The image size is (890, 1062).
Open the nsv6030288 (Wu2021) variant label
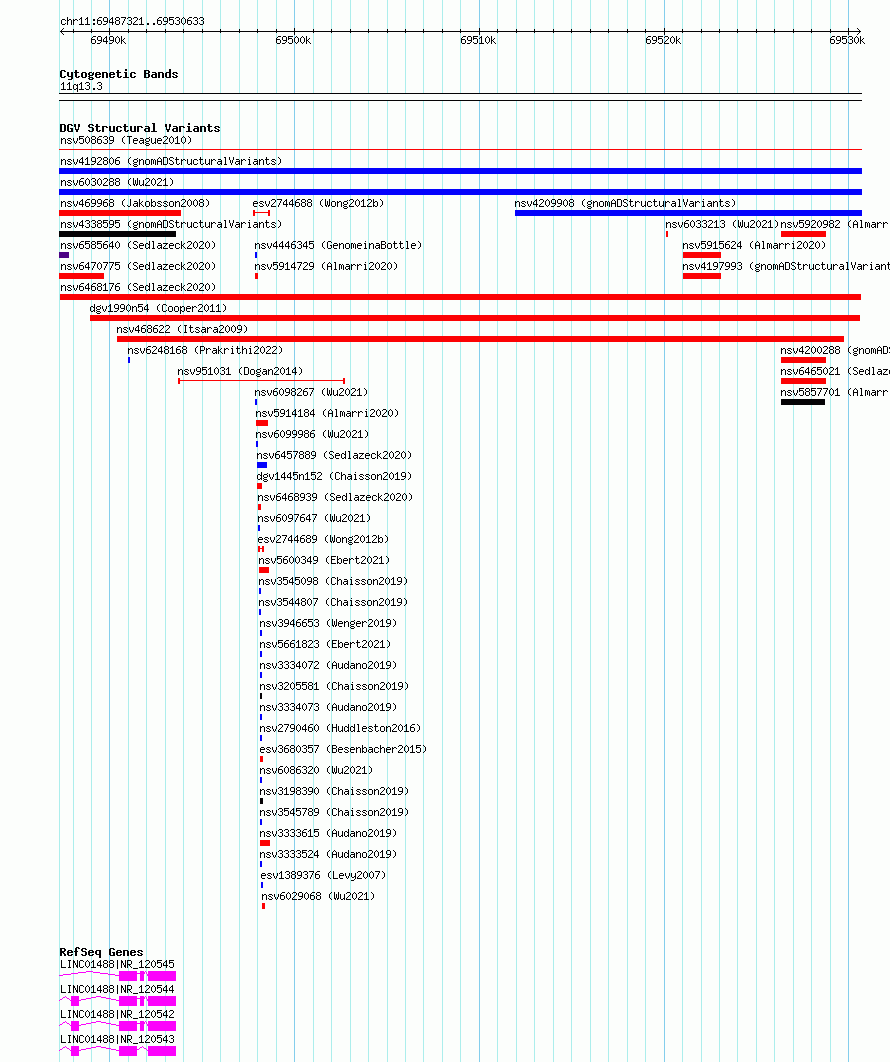(x=117, y=182)
